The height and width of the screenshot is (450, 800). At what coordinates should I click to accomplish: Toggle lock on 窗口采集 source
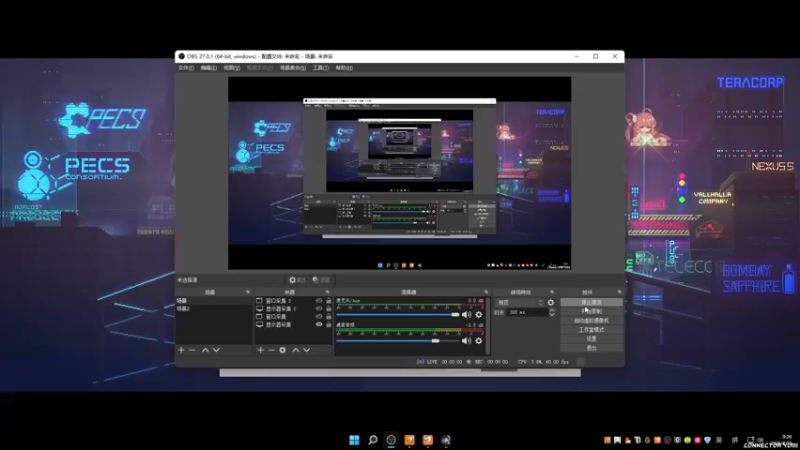(x=329, y=316)
